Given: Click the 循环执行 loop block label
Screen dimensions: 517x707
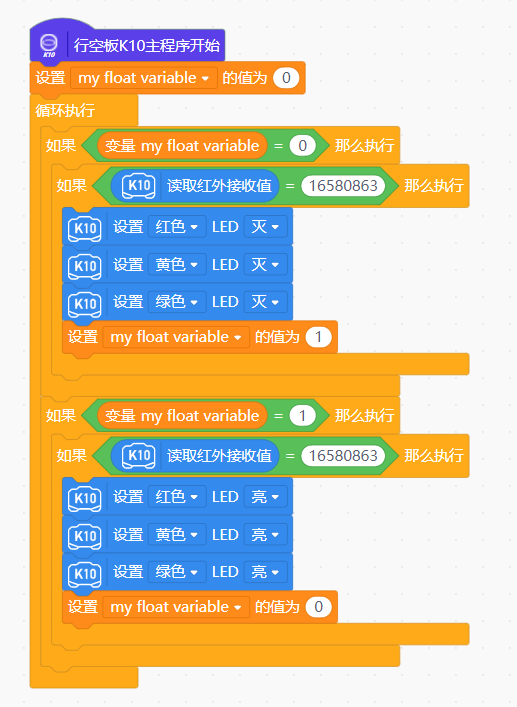Looking at the screenshot, I should (65, 110).
